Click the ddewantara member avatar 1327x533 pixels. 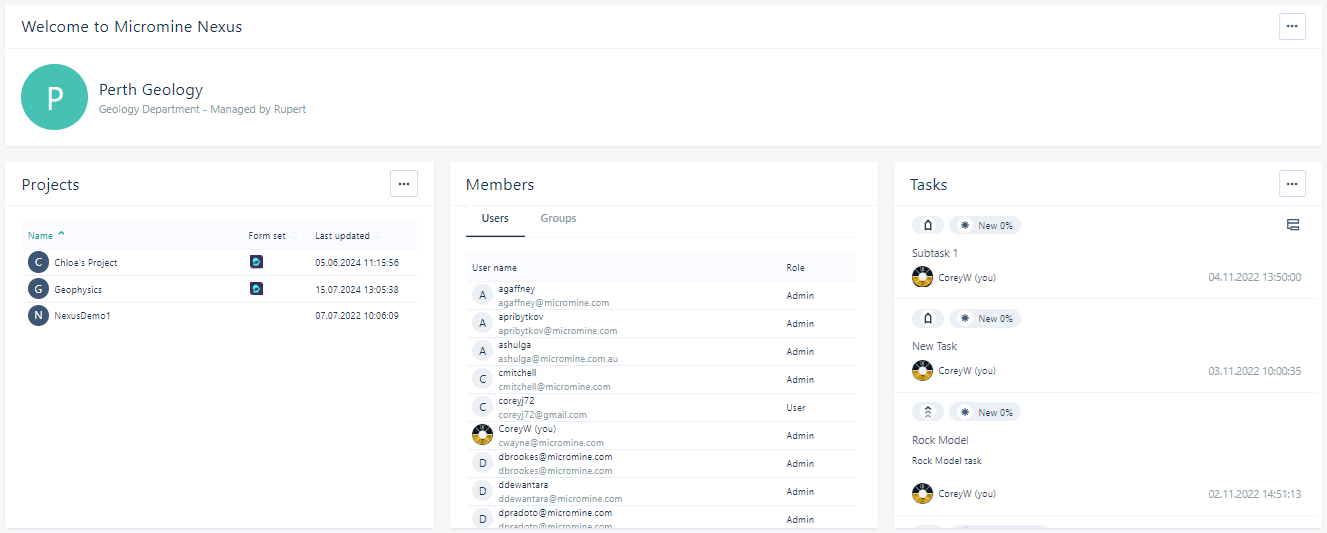[x=483, y=491]
